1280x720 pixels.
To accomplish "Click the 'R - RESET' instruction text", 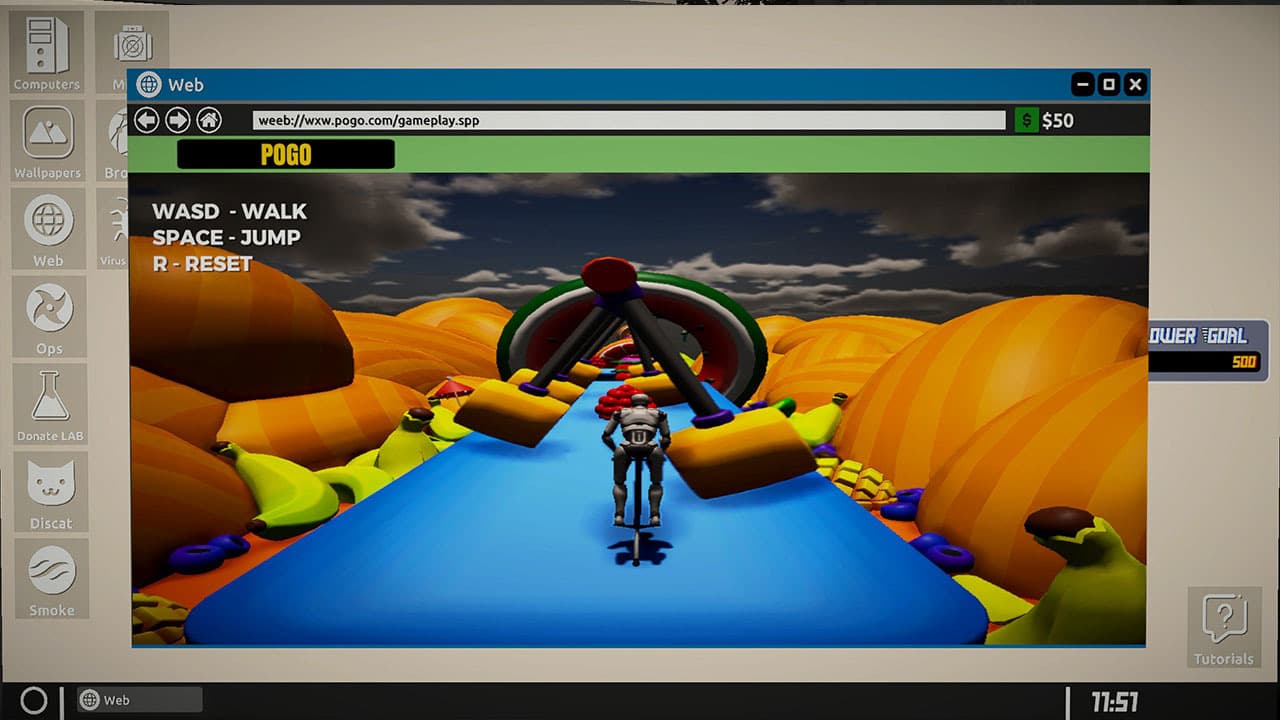I will click(203, 263).
